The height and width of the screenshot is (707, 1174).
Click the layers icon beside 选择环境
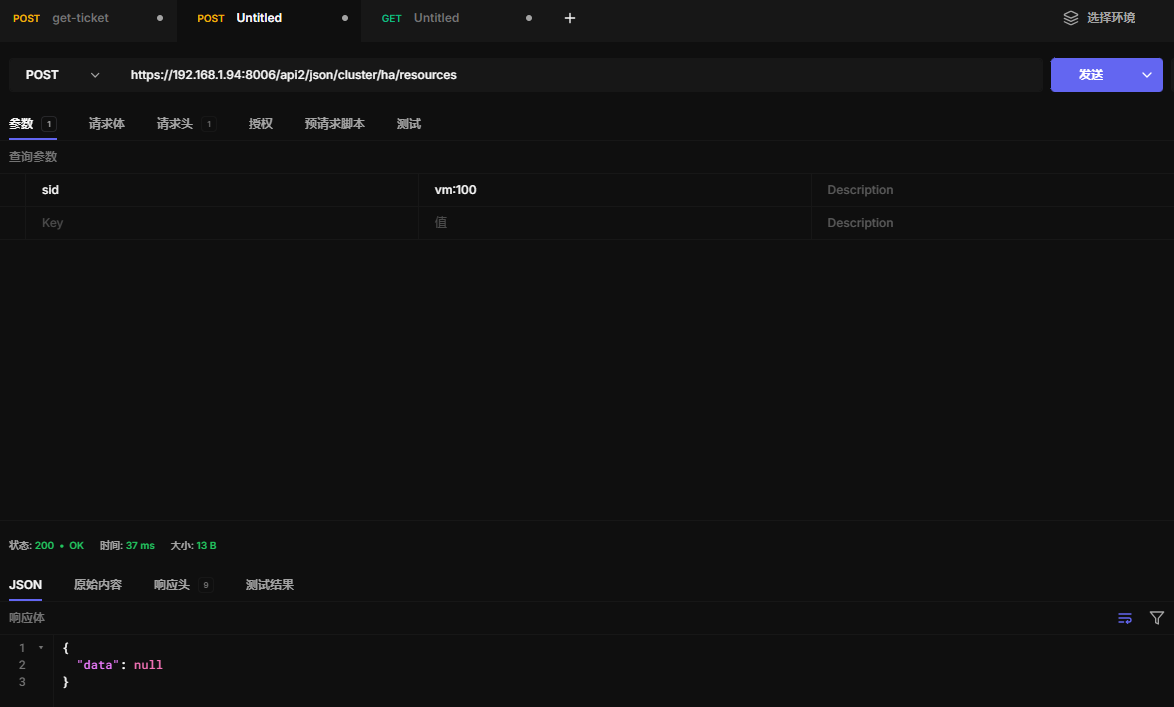(1071, 18)
